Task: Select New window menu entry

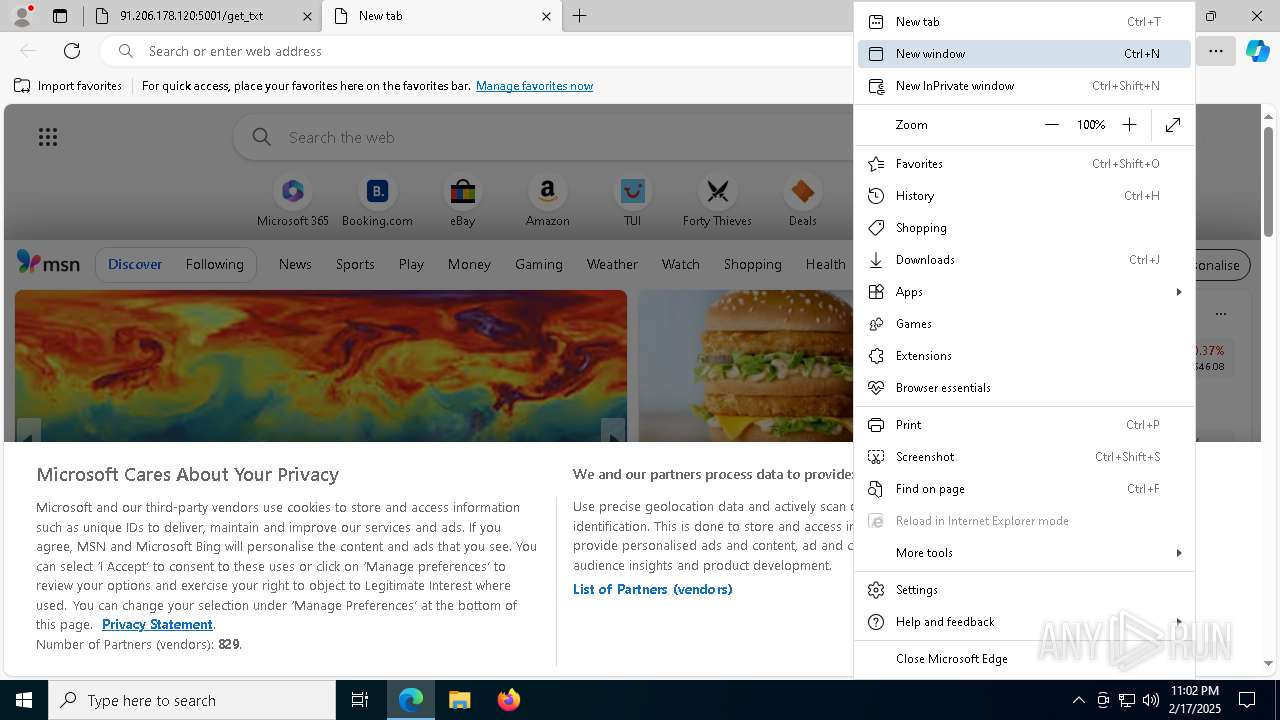Action: 1024,54
